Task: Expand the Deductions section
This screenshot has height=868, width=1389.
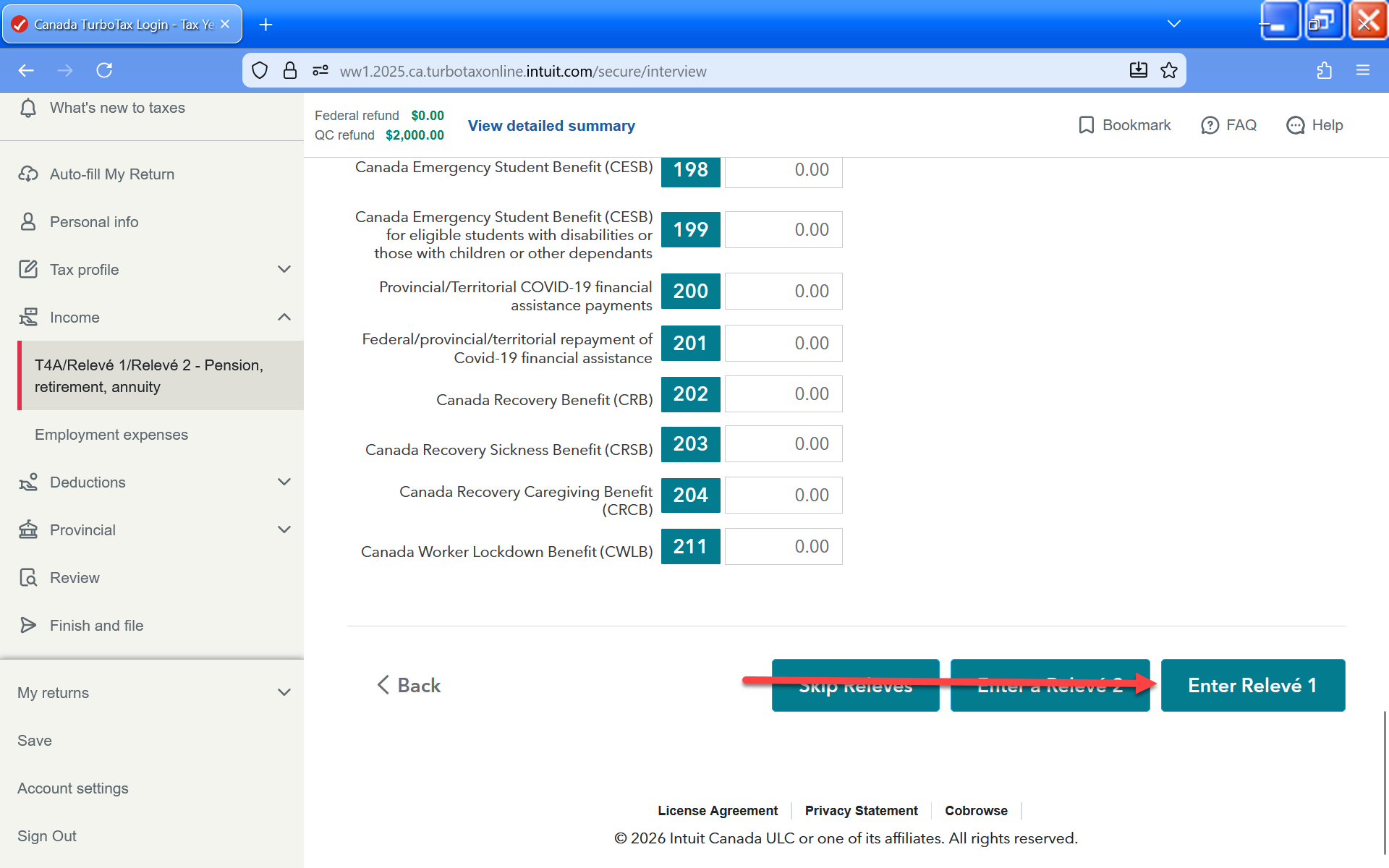Action: 284,482
